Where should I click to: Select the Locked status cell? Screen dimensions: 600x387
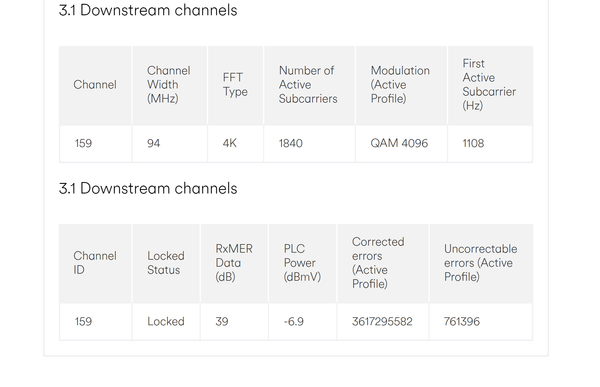pos(166,322)
